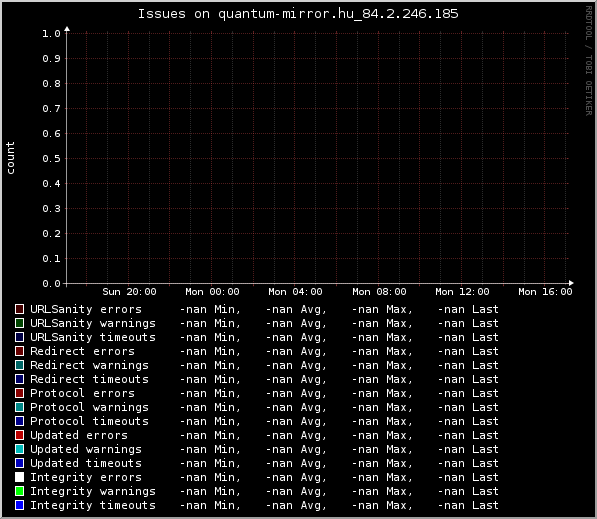The height and width of the screenshot is (519, 597).
Task: Click the URLSanity warnings green swatch
Action: pyautogui.click(x=19, y=323)
